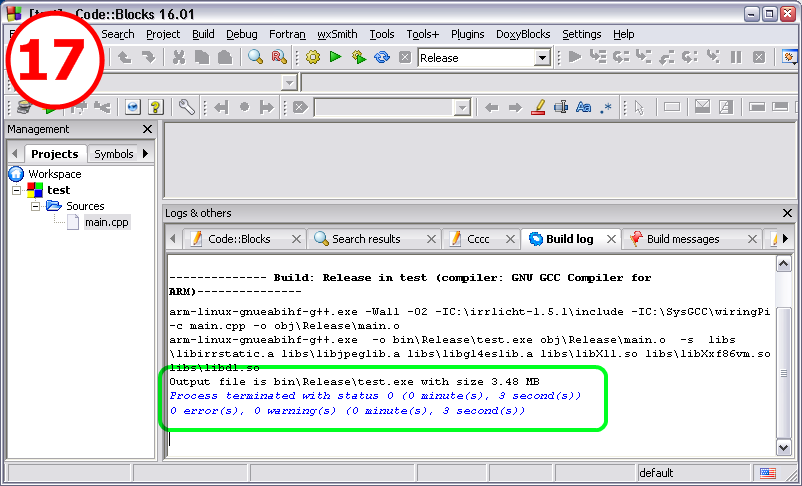Close the Management panel
The width and height of the screenshot is (802, 486).
(147, 129)
